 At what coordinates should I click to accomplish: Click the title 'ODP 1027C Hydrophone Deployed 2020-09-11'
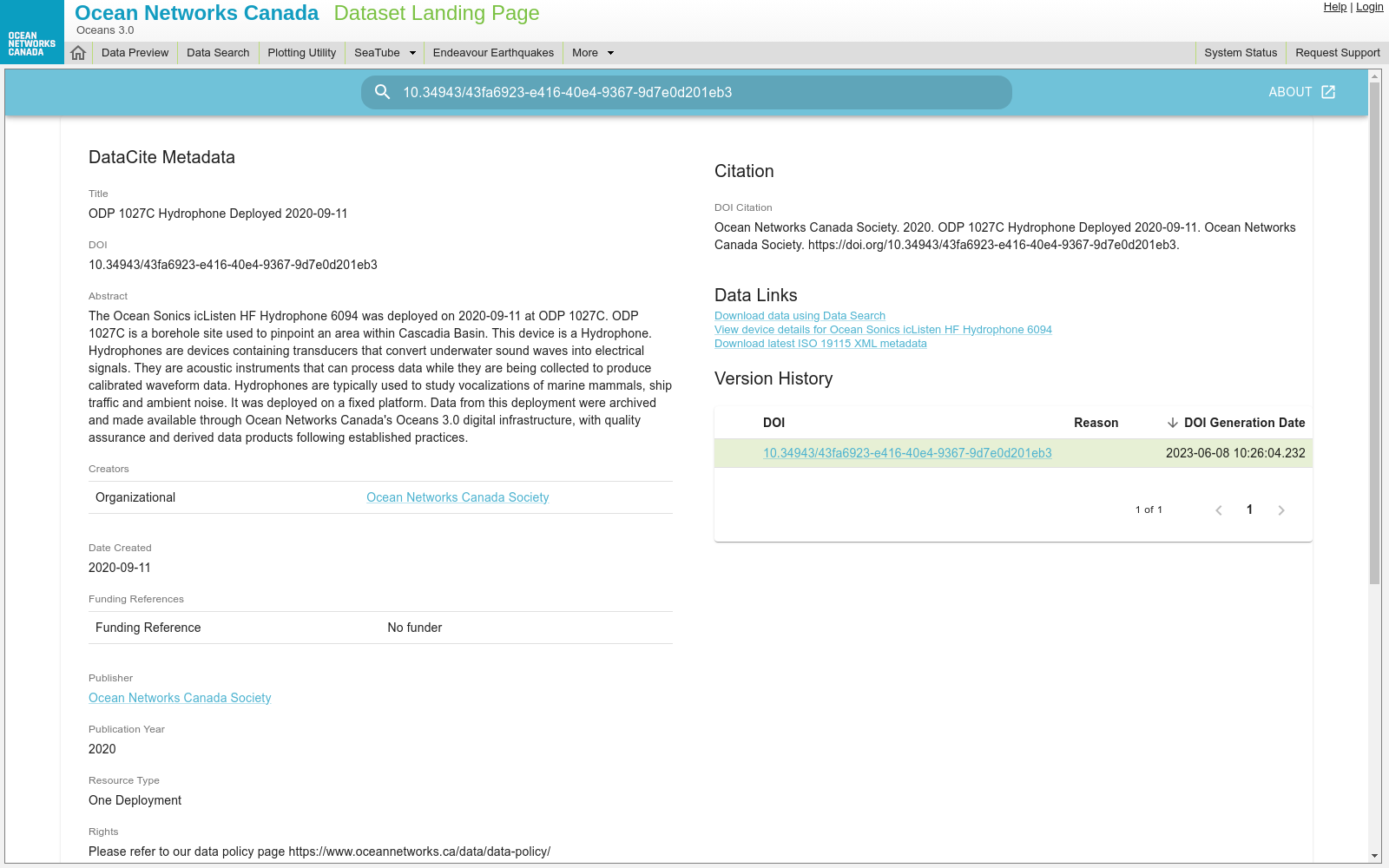218,214
